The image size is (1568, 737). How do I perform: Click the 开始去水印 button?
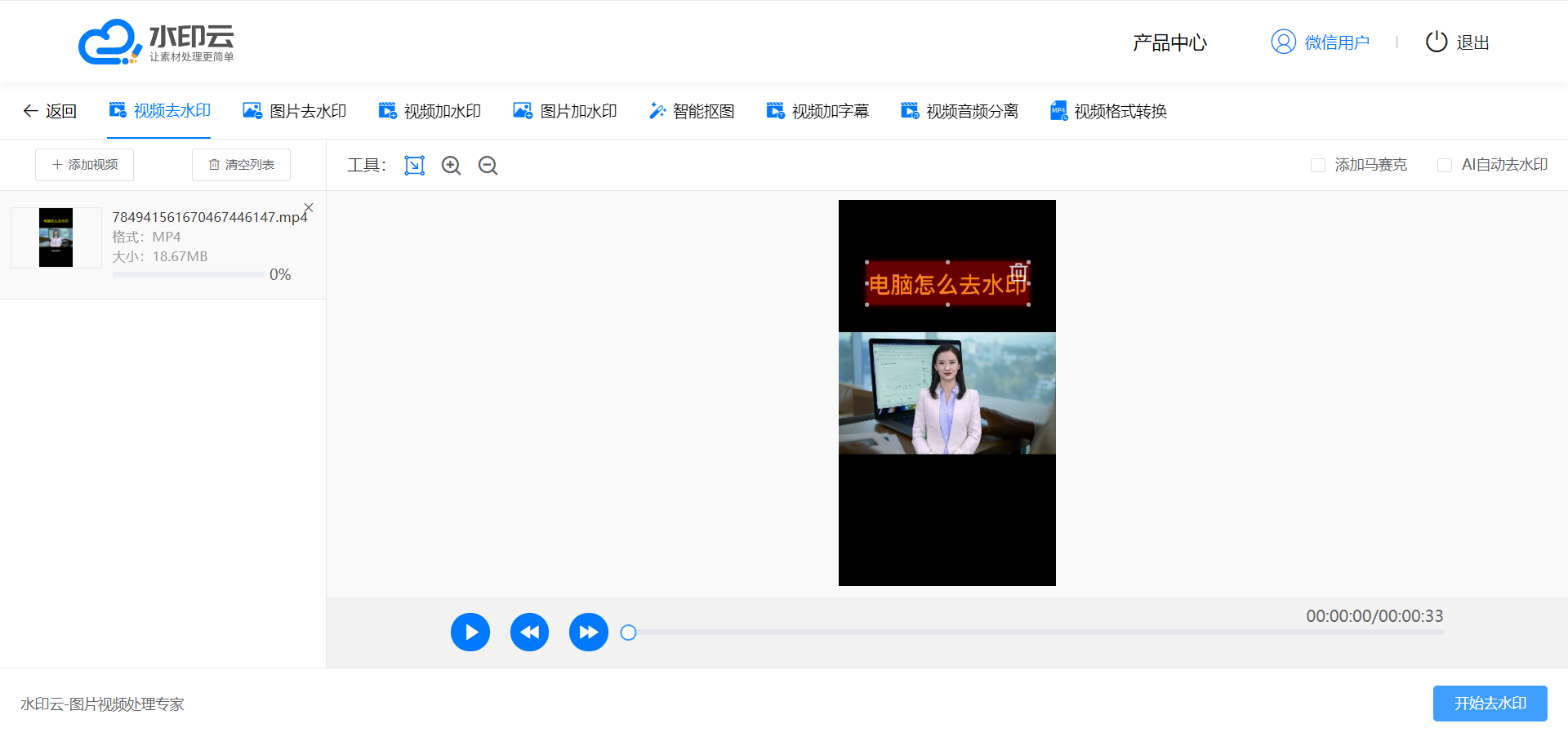pyautogui.click(x=1490, y=704)
